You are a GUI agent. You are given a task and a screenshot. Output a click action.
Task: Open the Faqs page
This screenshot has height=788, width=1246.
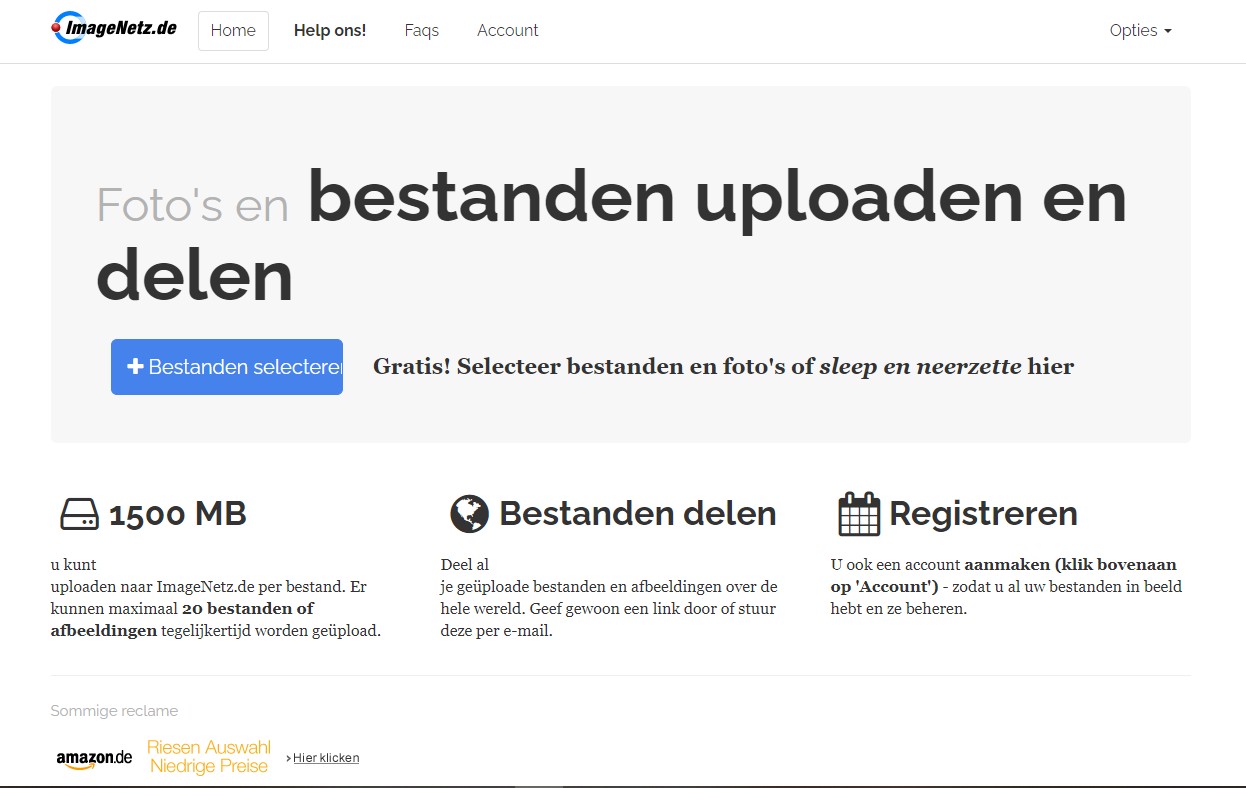click(421, 30)
